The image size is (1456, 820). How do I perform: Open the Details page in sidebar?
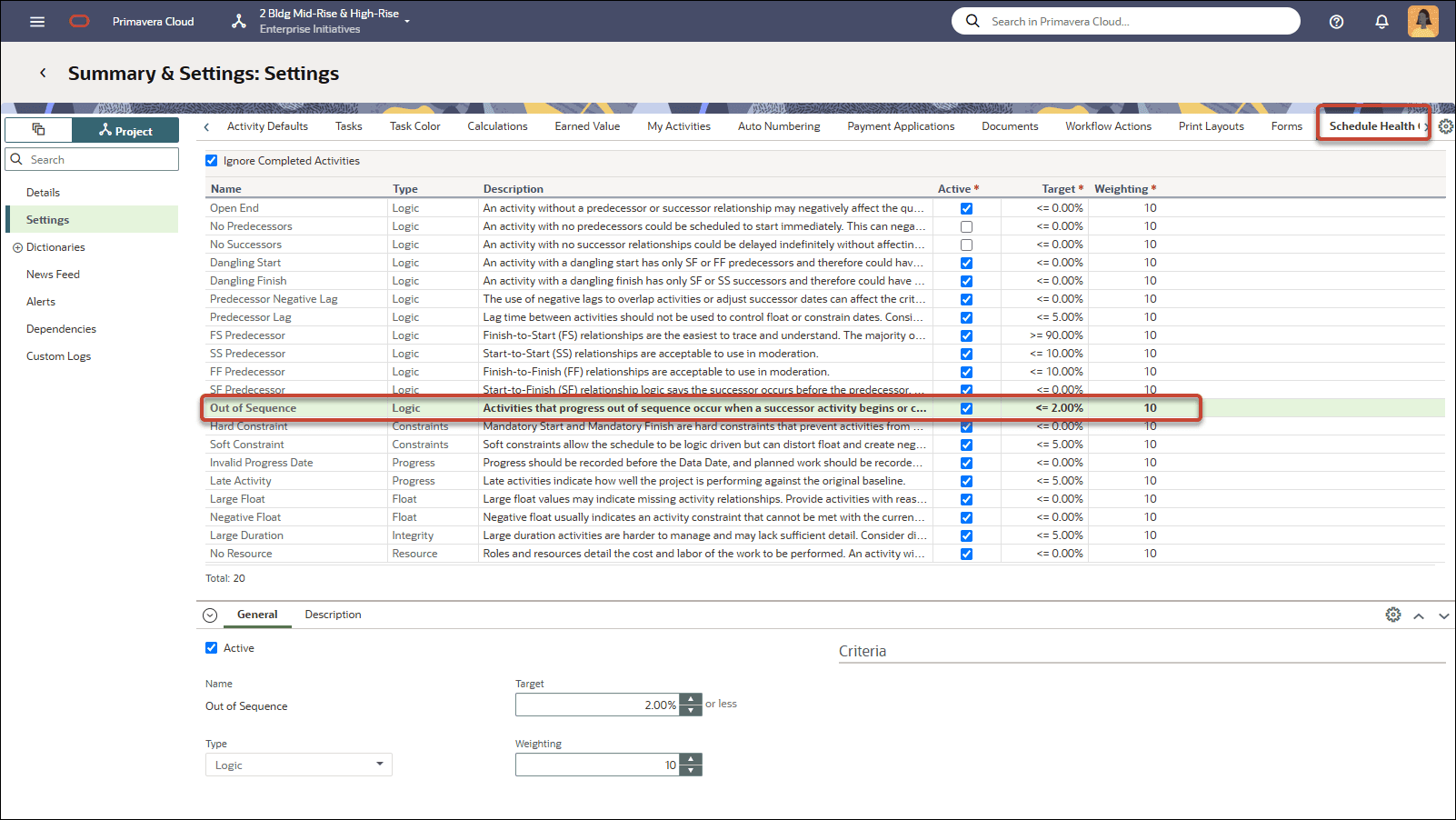pos(43,193)
